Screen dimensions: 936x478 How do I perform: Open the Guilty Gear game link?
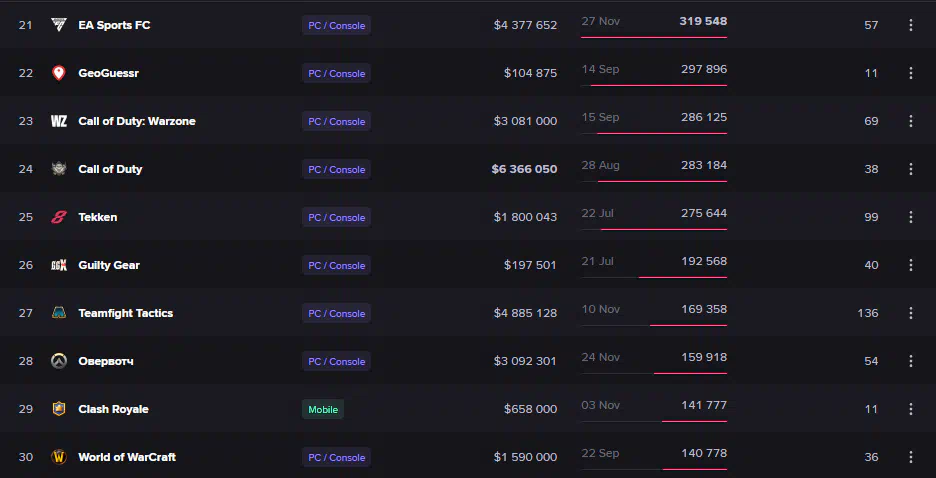pos(109,265)
